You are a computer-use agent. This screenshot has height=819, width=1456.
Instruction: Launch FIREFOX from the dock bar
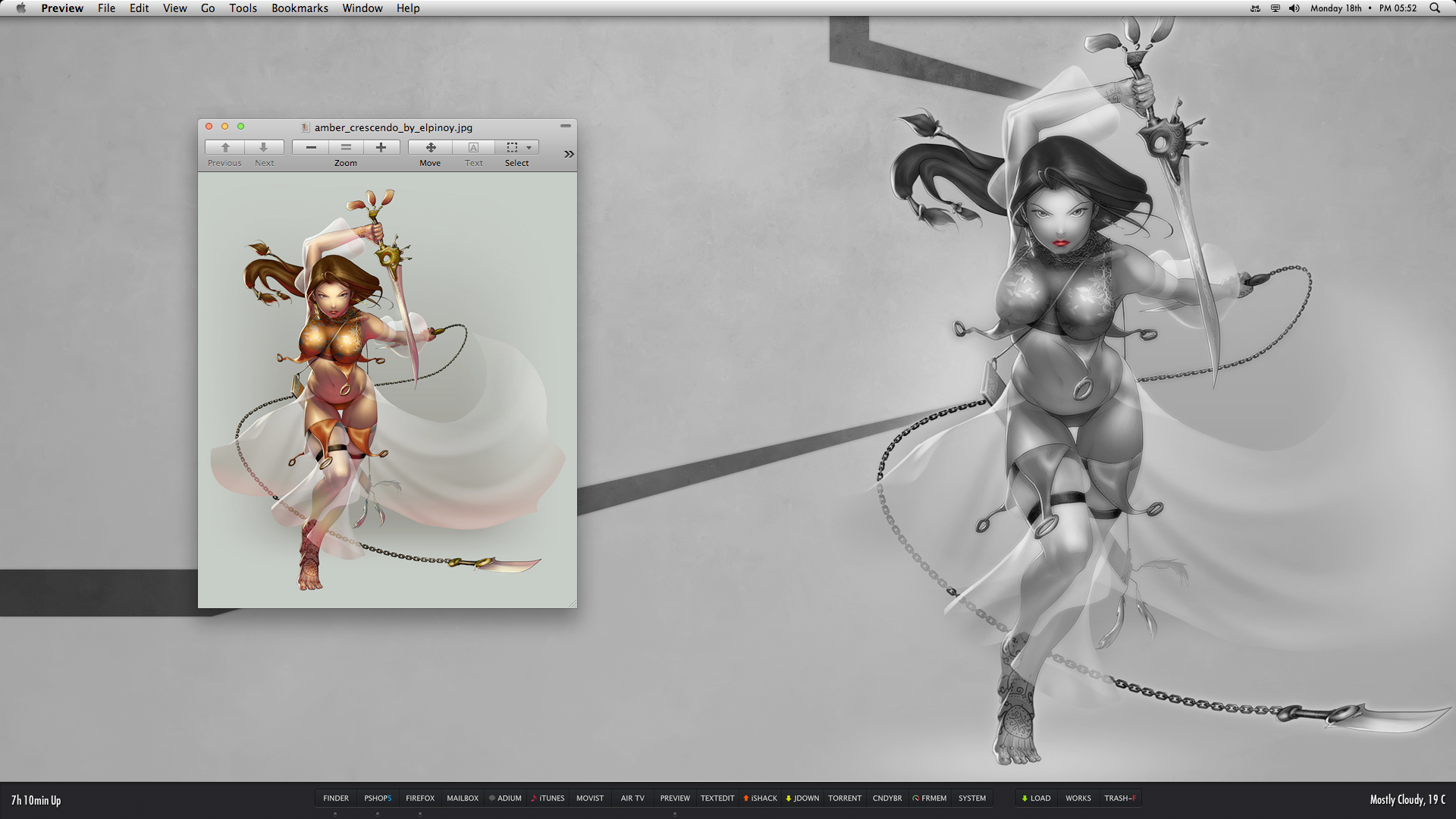click(x=420, y=798)
